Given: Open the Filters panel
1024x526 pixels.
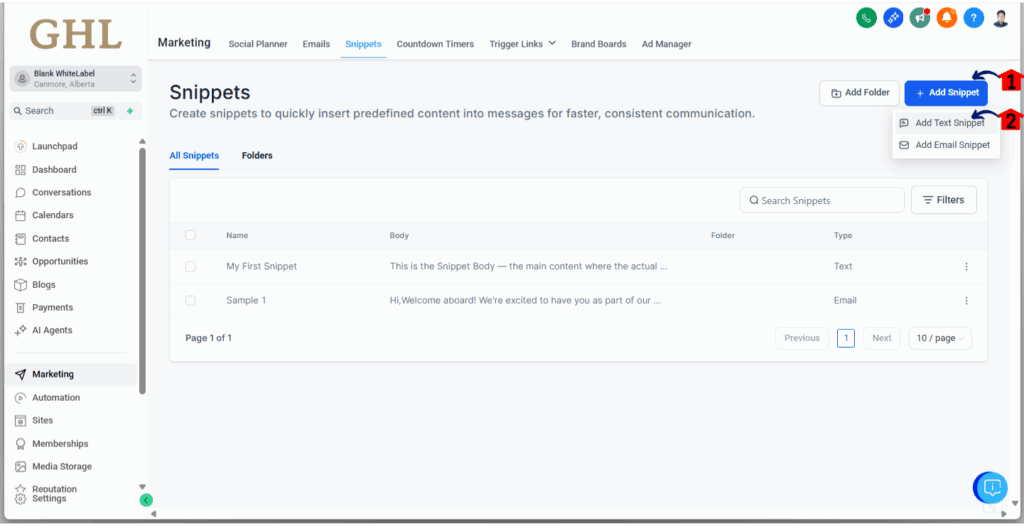Looking at the screenshot, I should coord(944,200).
